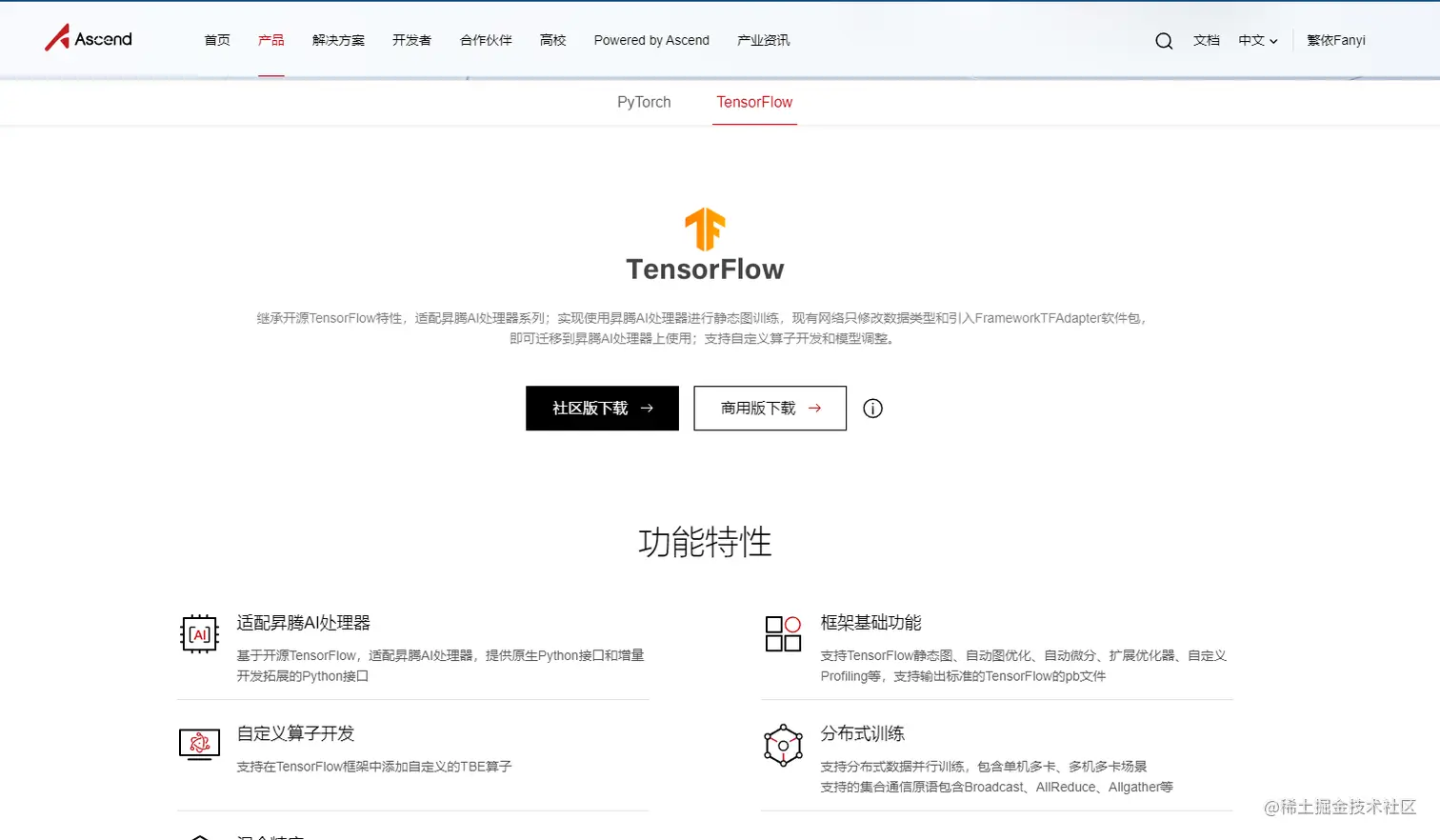Click the 繁依Fanyi link
Image resolution: width=1440 pixels, height=840 pixels.
click(1335, 41)
